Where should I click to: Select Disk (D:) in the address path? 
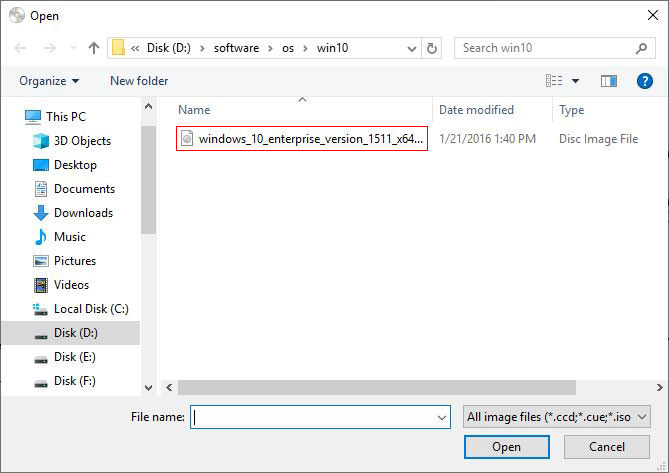(169, 48)
